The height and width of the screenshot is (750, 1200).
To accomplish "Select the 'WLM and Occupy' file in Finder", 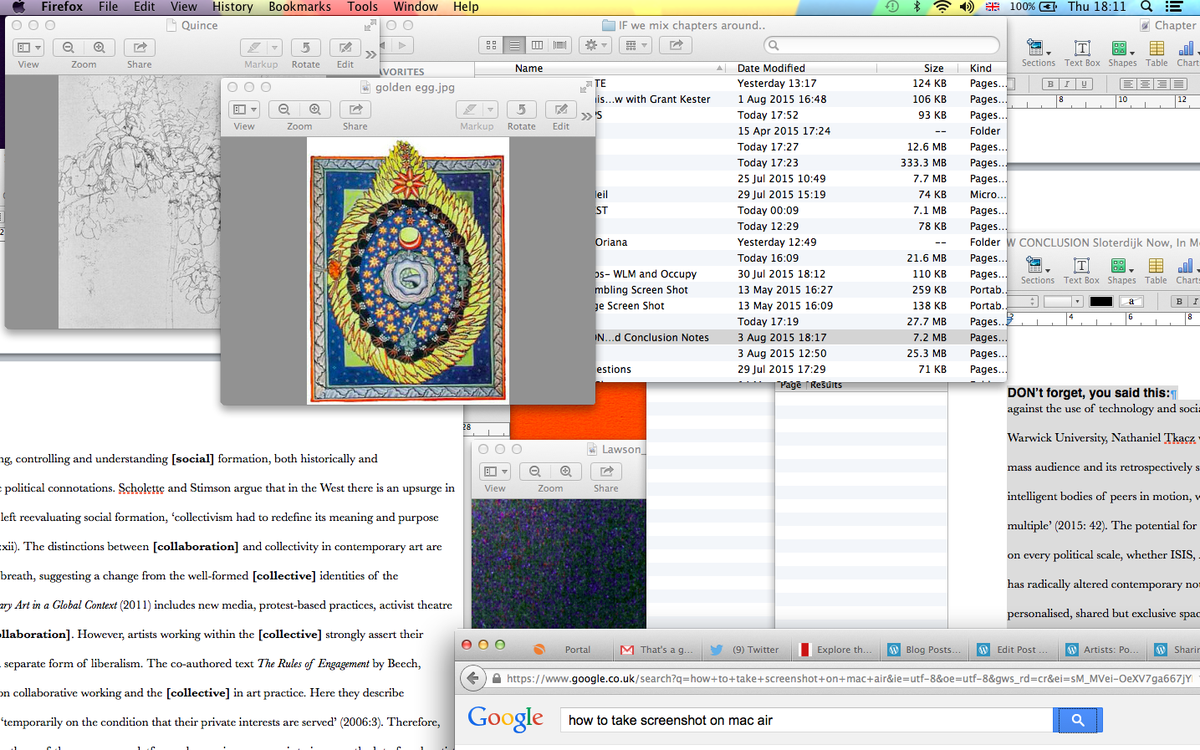I will point(800,274).
